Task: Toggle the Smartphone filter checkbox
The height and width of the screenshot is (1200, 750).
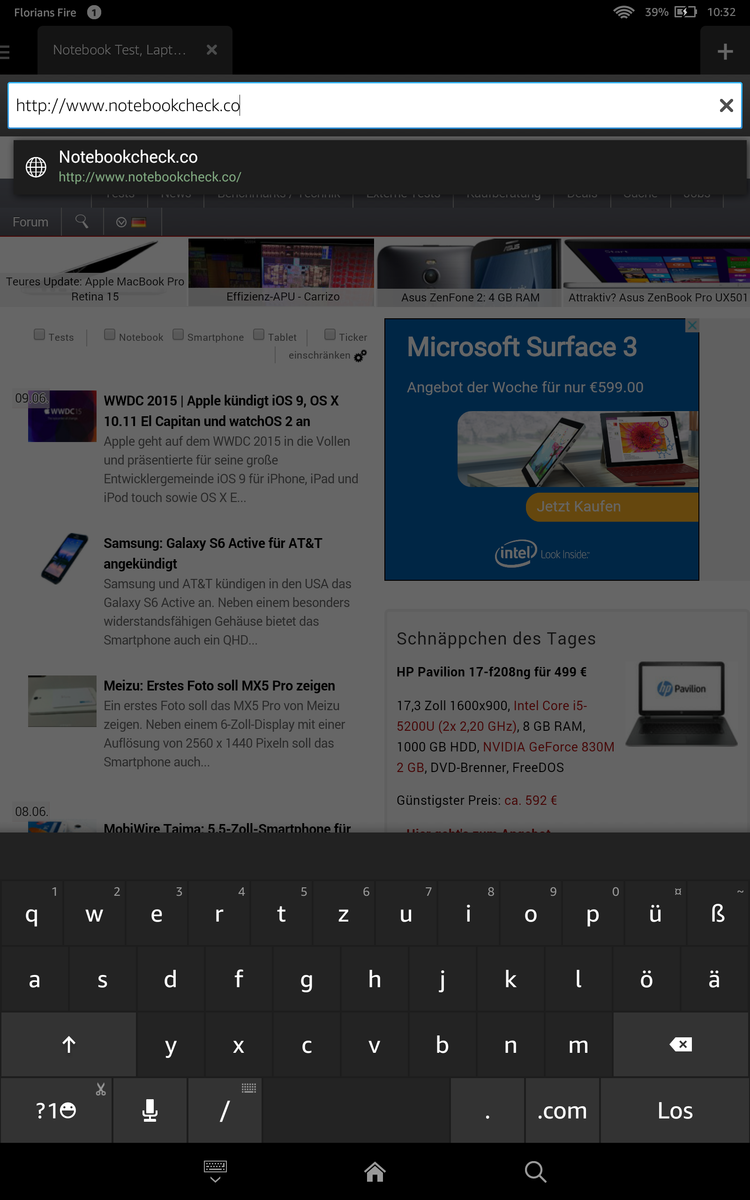Action: tap(178, 335)
